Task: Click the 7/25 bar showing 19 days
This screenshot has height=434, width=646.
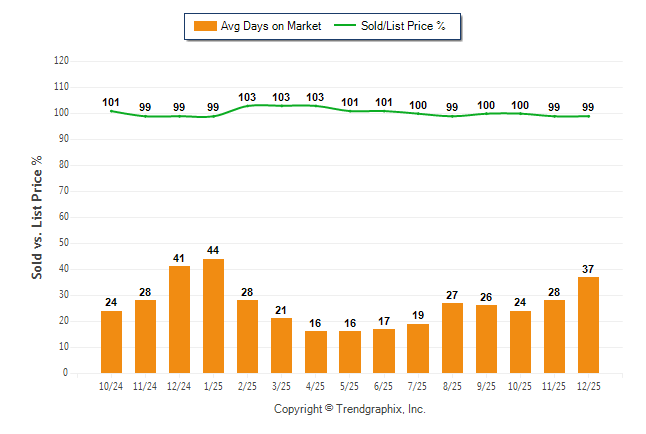Action: 418,348
